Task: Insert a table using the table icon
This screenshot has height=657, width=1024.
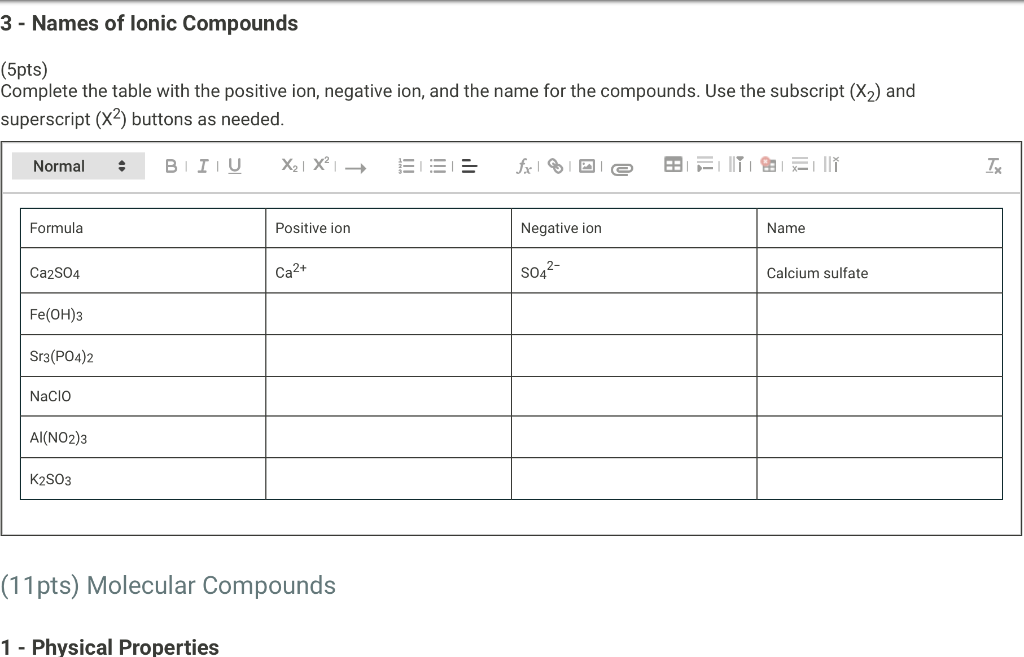Action: coord(675,166)
